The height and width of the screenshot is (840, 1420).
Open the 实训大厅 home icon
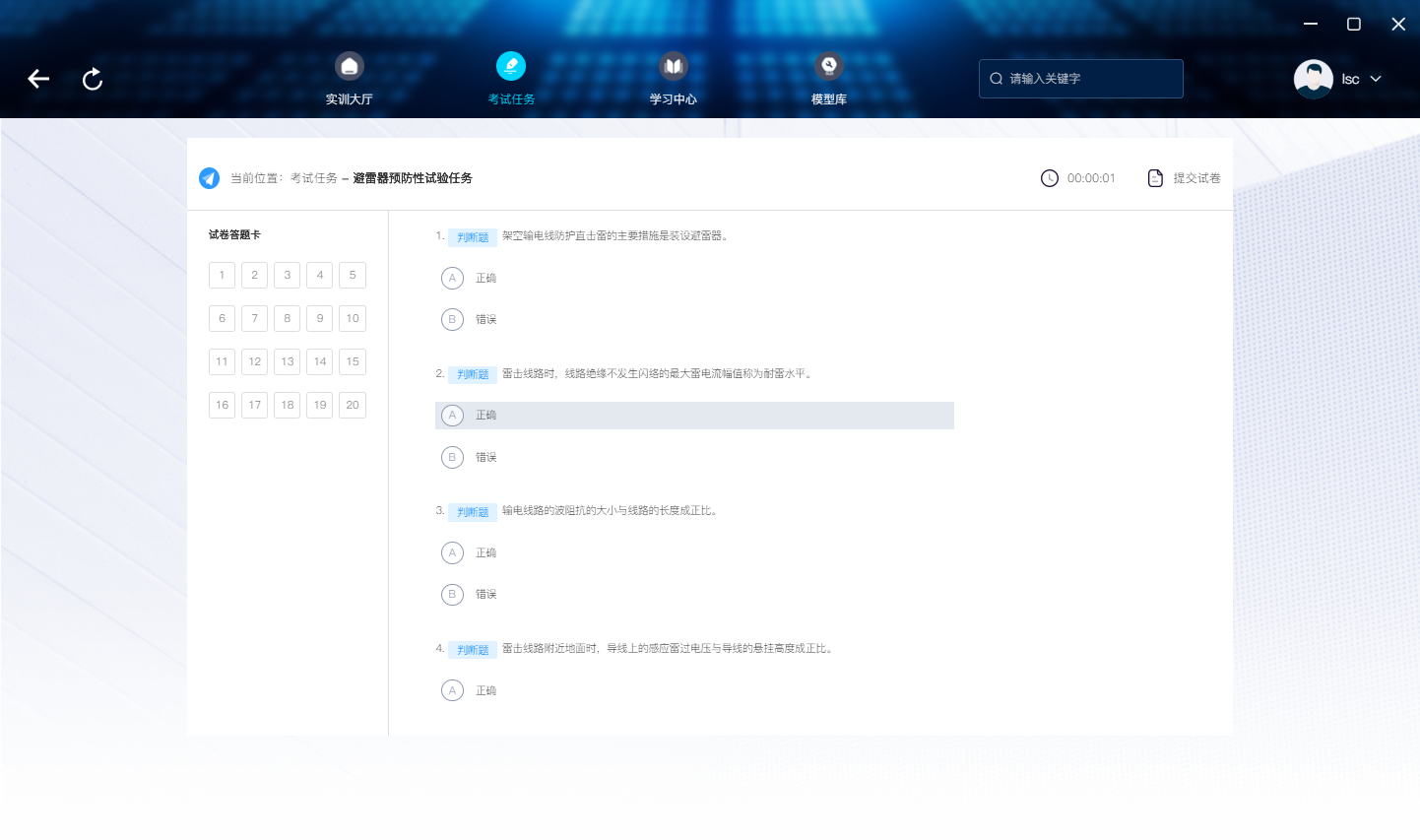pyautogui.click(x=350, y=66)
